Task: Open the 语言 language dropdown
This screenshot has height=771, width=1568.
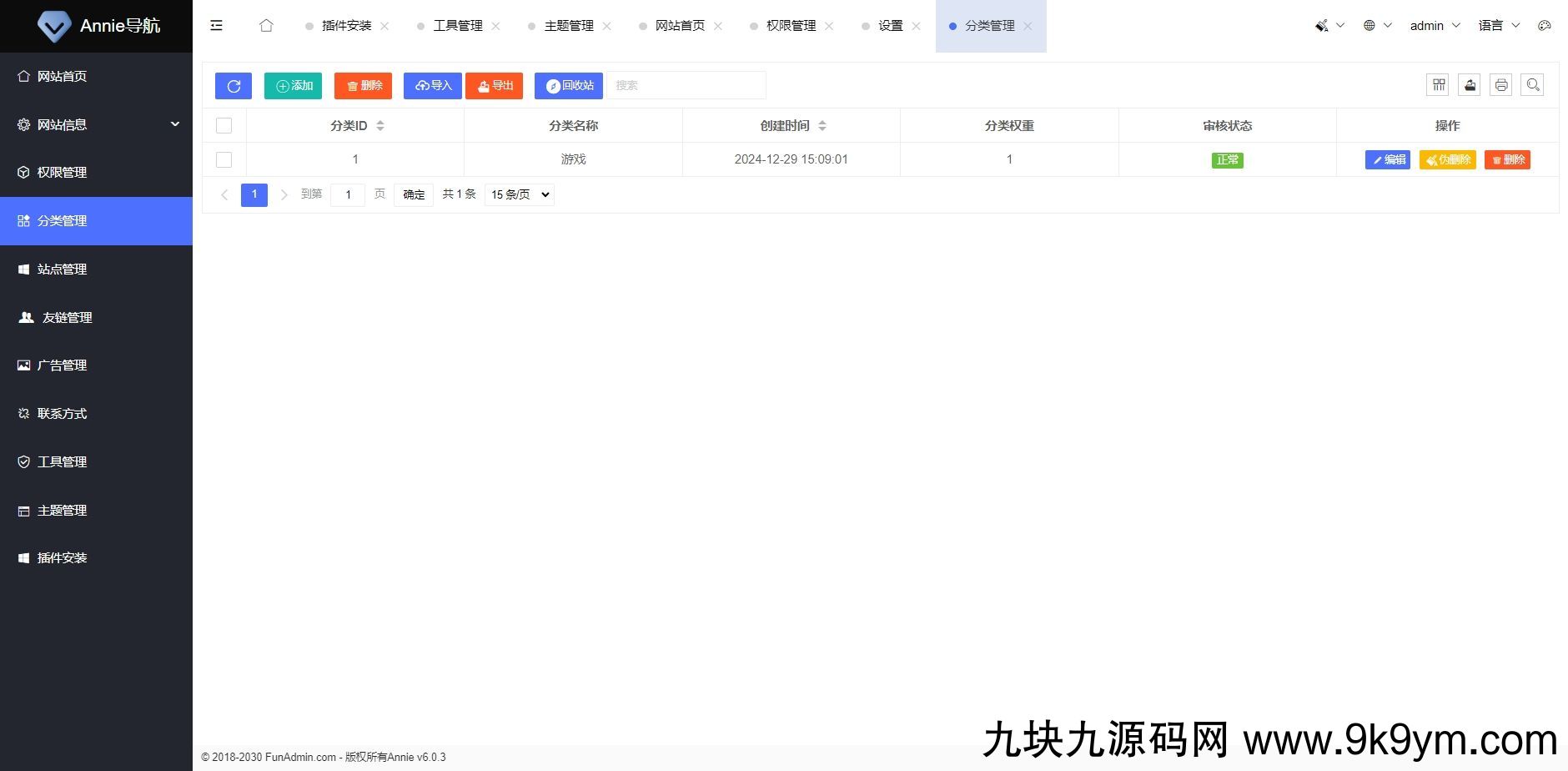Action: [1499, 26]
